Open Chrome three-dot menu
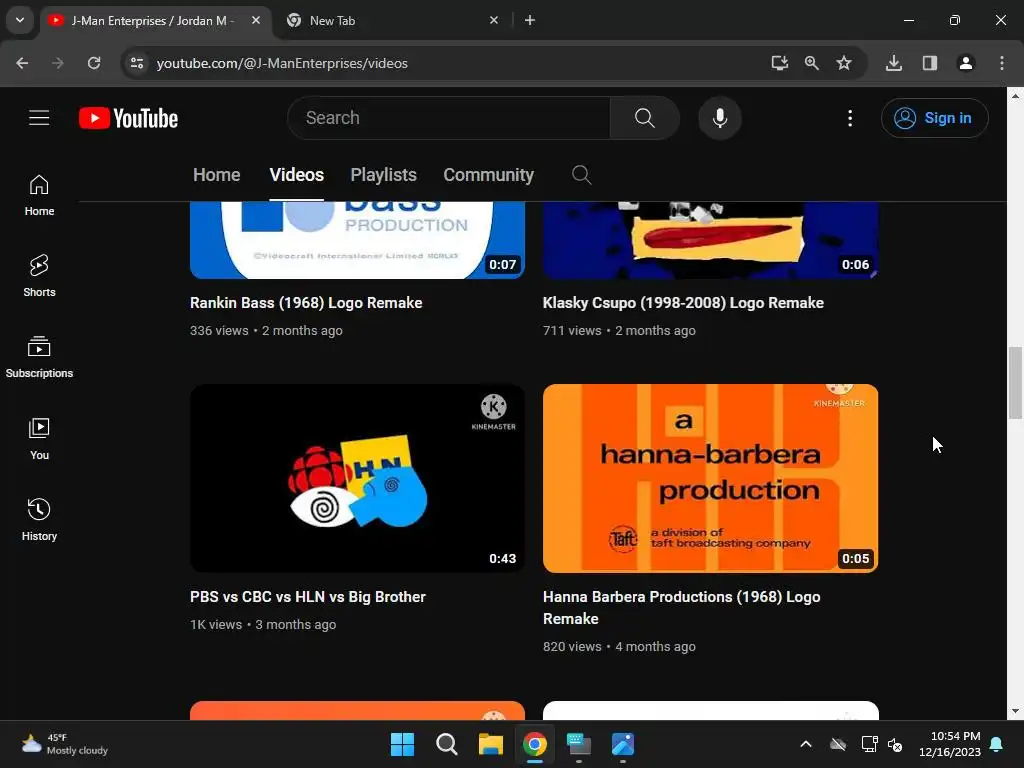 click(1002, 63)
